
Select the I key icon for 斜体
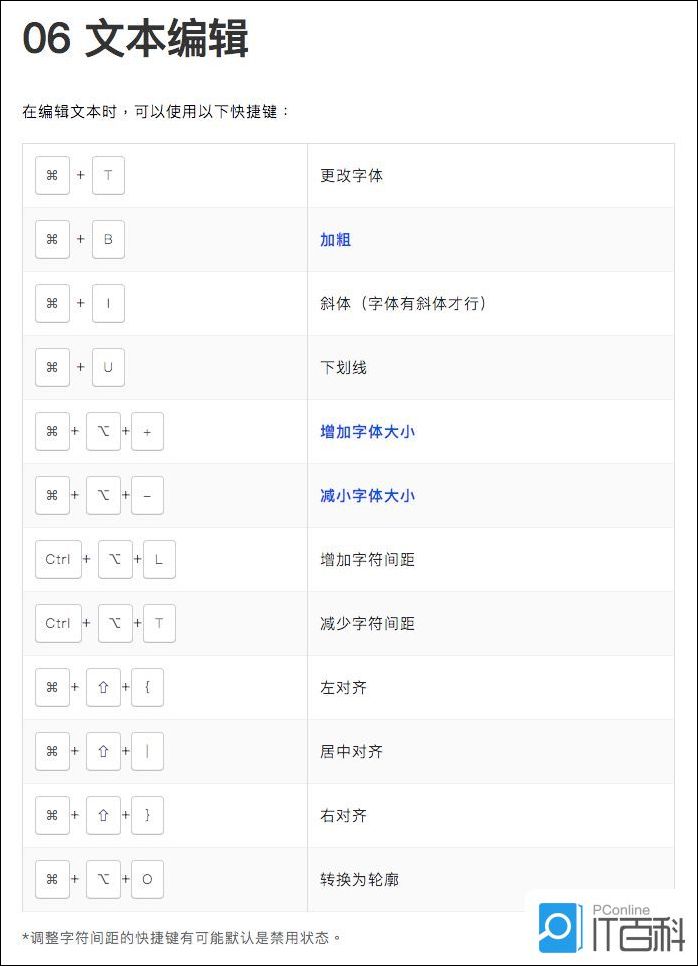click(108, 304)
